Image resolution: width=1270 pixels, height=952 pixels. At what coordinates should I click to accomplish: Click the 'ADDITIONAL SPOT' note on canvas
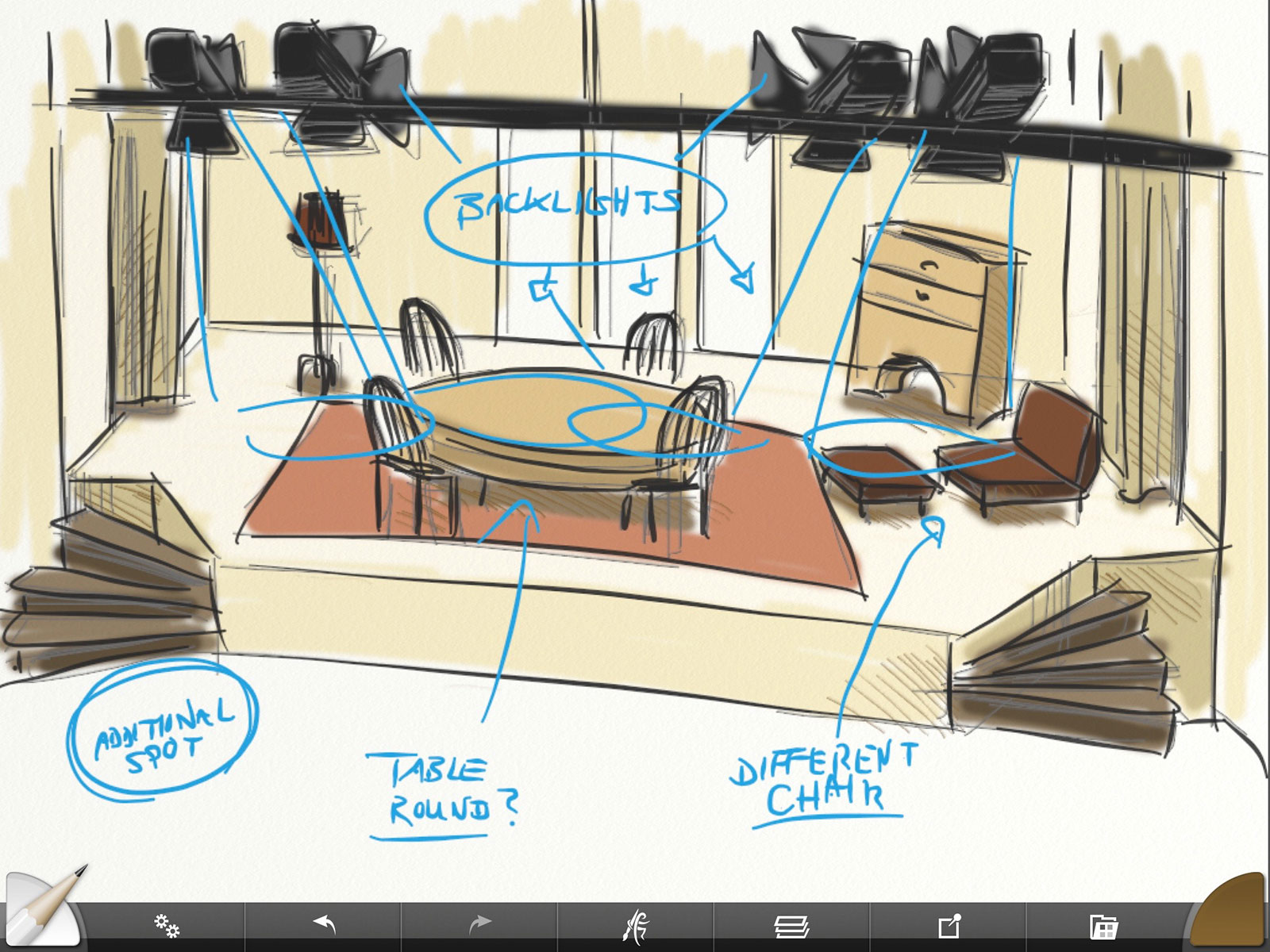tap(164, 734)
